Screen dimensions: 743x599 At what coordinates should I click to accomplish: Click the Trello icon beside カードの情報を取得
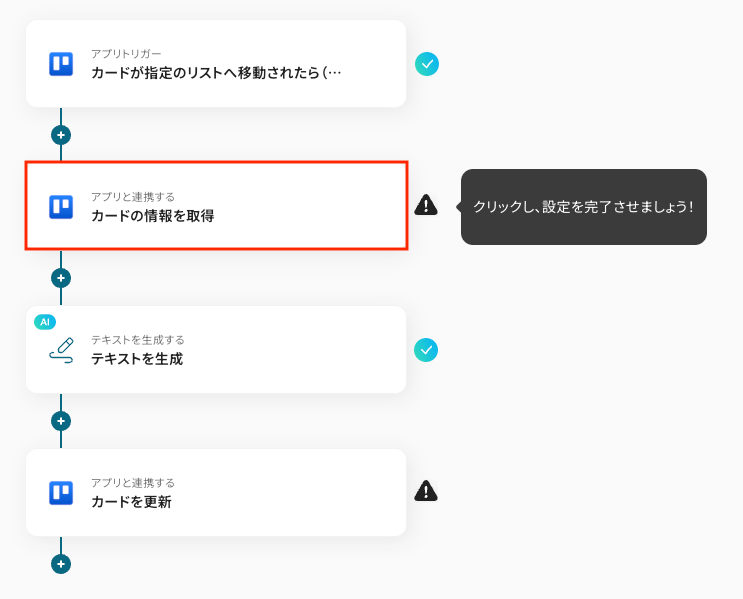pos(61,207)
